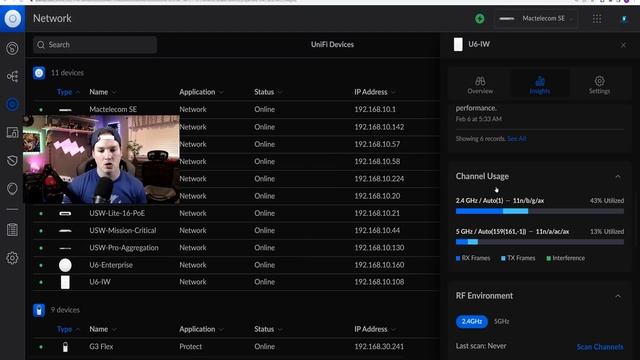Select the U6-IW device row name

(100, 282)
